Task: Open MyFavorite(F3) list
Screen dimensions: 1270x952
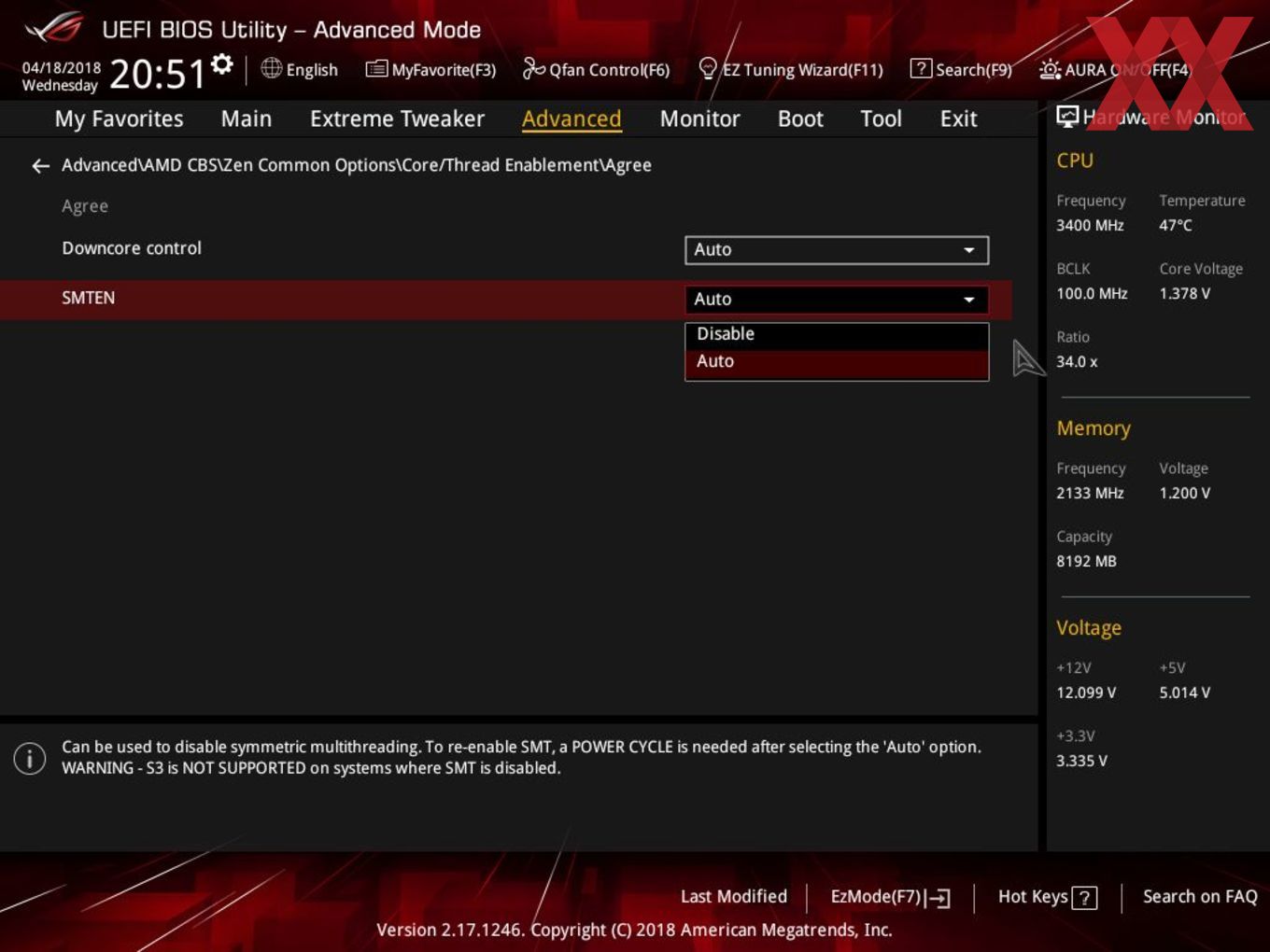Action: 430,69
